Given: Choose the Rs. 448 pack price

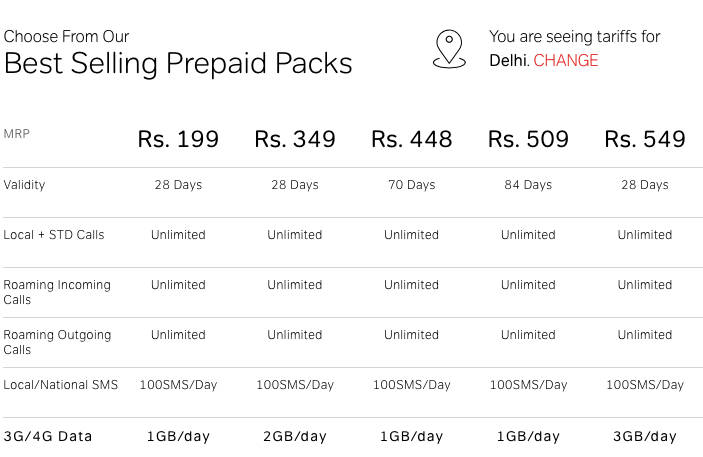Looking at the screenshot, I should tap(411, 139).
